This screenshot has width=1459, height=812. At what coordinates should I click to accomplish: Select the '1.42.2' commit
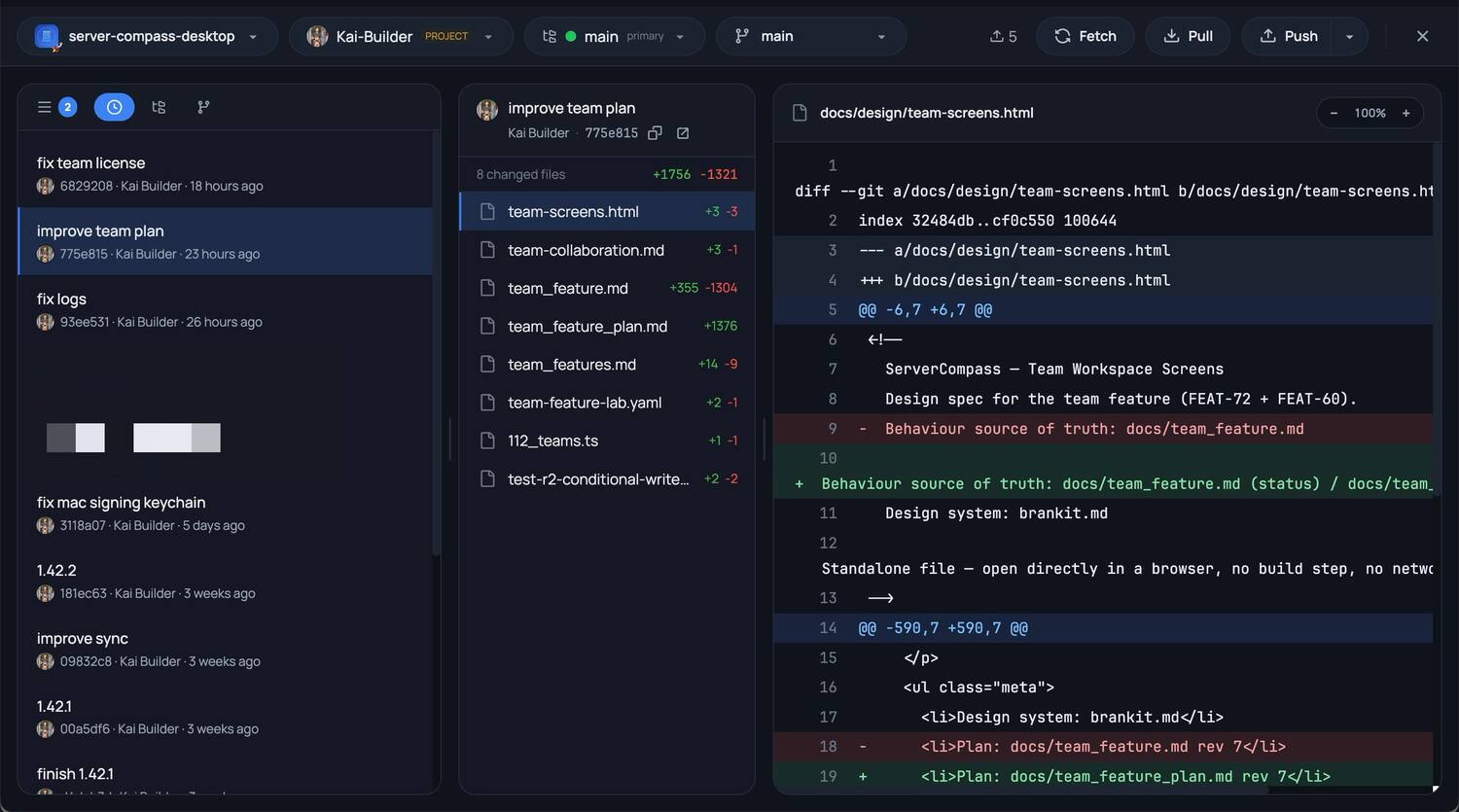click(225, 581)
